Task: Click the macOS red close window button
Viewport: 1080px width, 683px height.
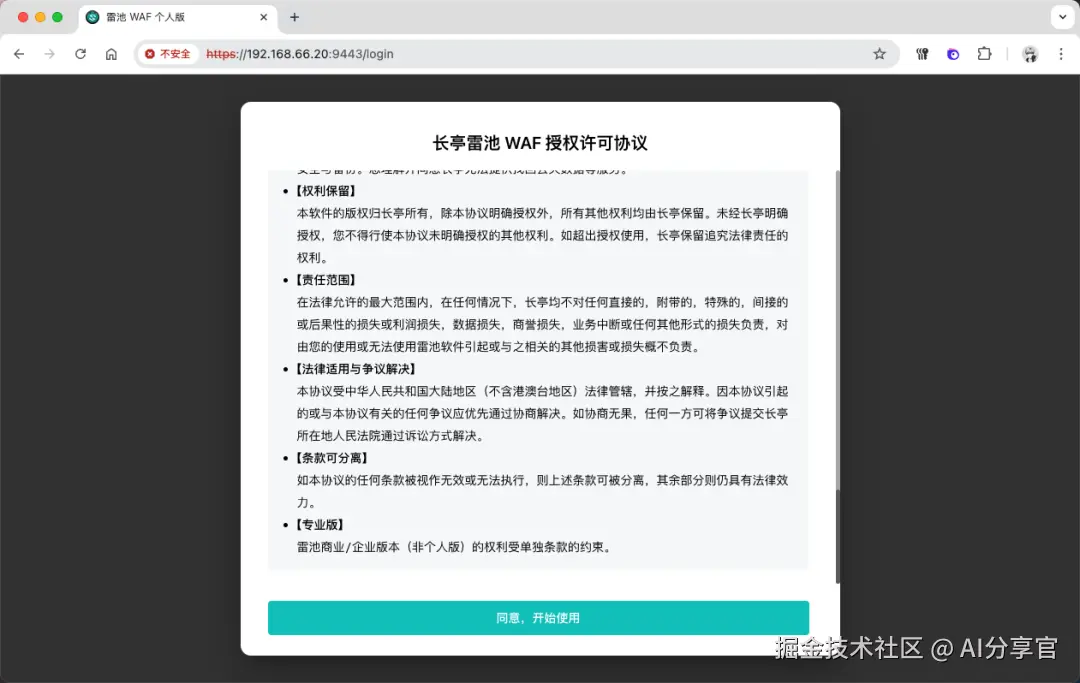Action: pyautogui.click(x=23, y=17)
